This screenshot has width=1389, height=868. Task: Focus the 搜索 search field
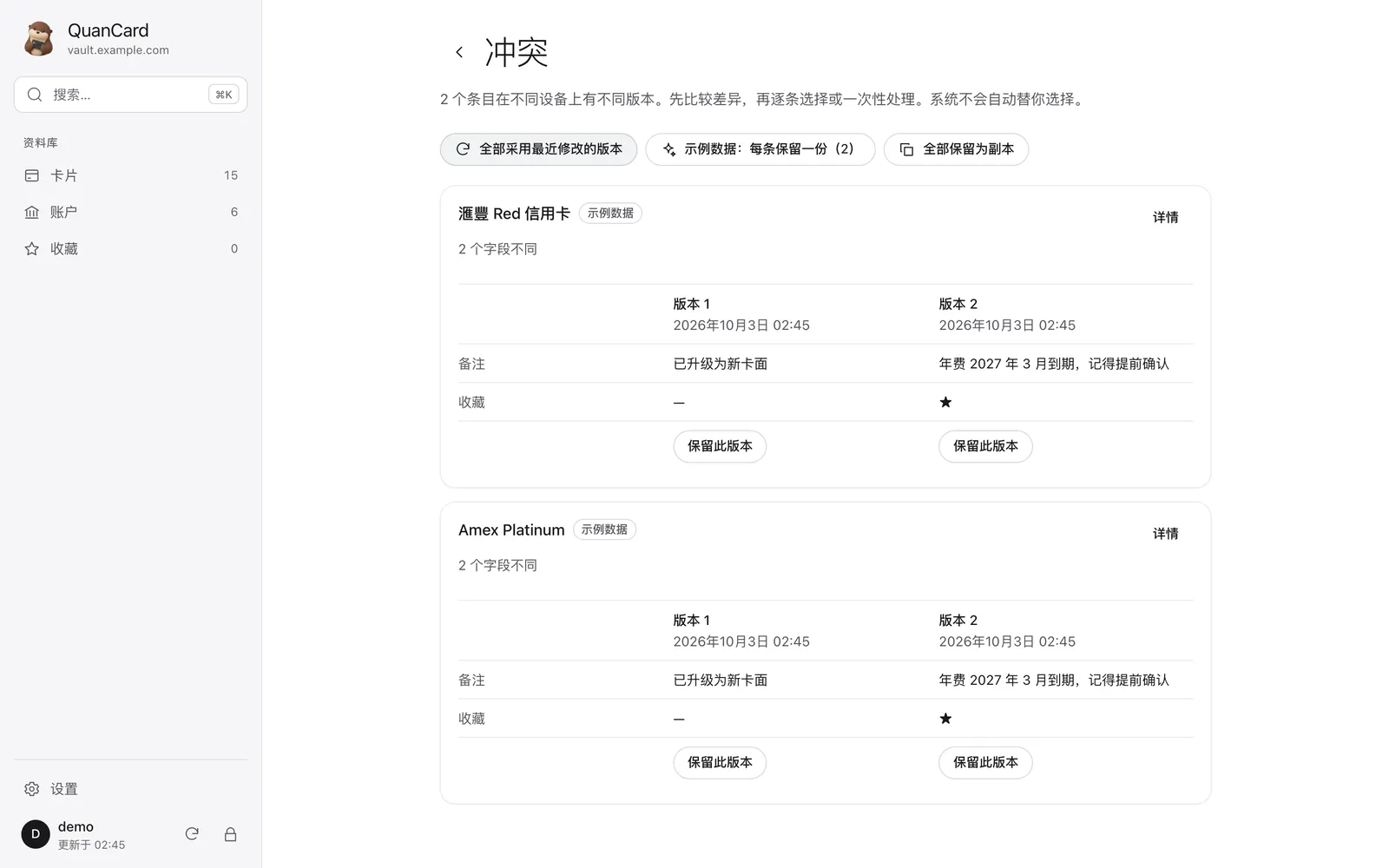tap(130, 95)
